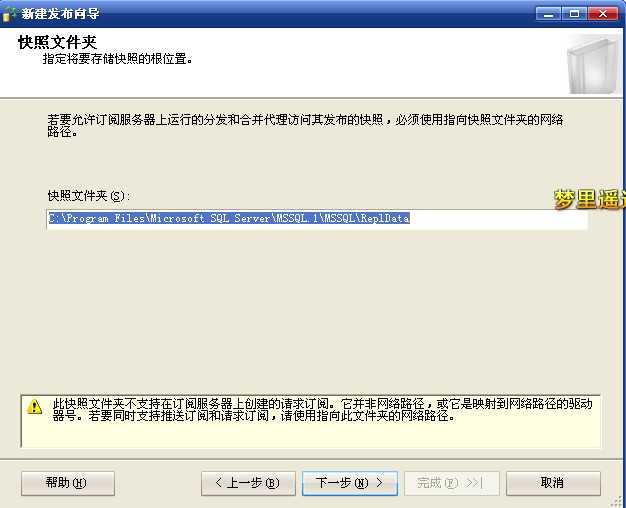Click the 快照文件夹(S) field label
626x508 pixels.
88,196
